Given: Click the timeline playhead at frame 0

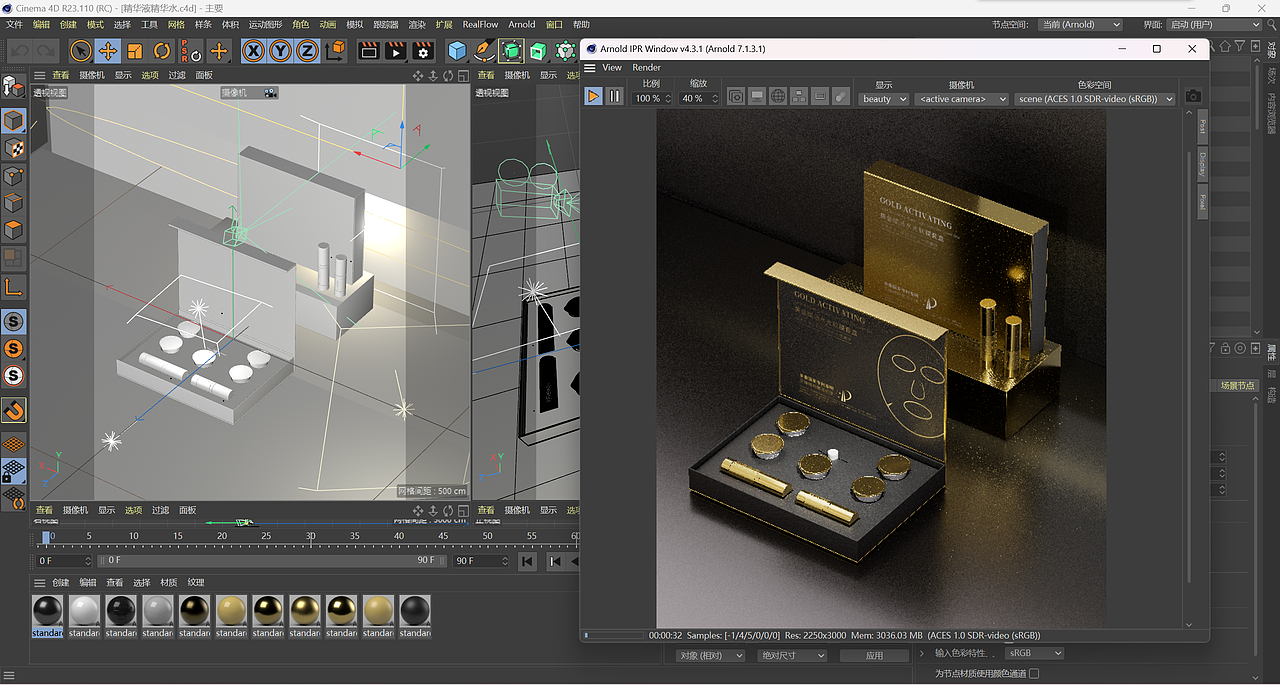Looking at the screenshot, I should [x=45, y=538].
